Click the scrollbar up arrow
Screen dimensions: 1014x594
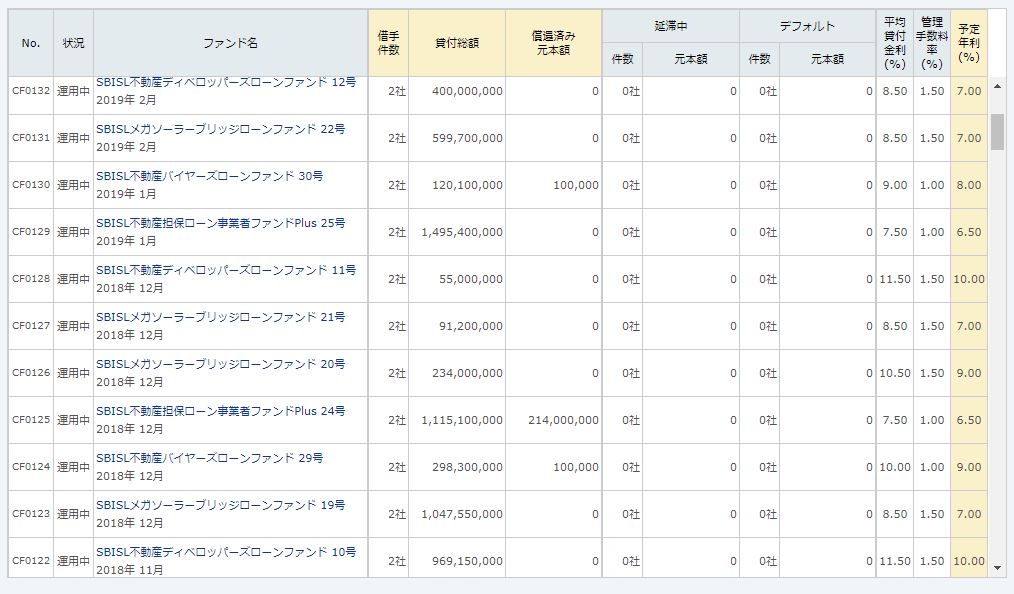[997, 87]
